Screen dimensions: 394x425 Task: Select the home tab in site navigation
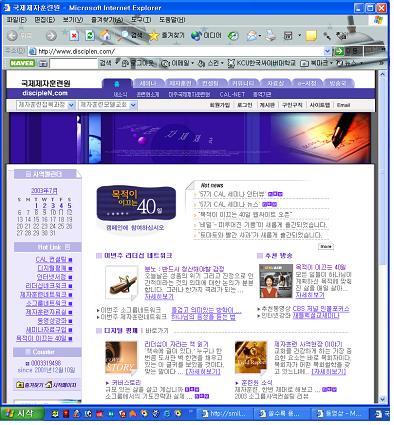(x=117, y=84)
